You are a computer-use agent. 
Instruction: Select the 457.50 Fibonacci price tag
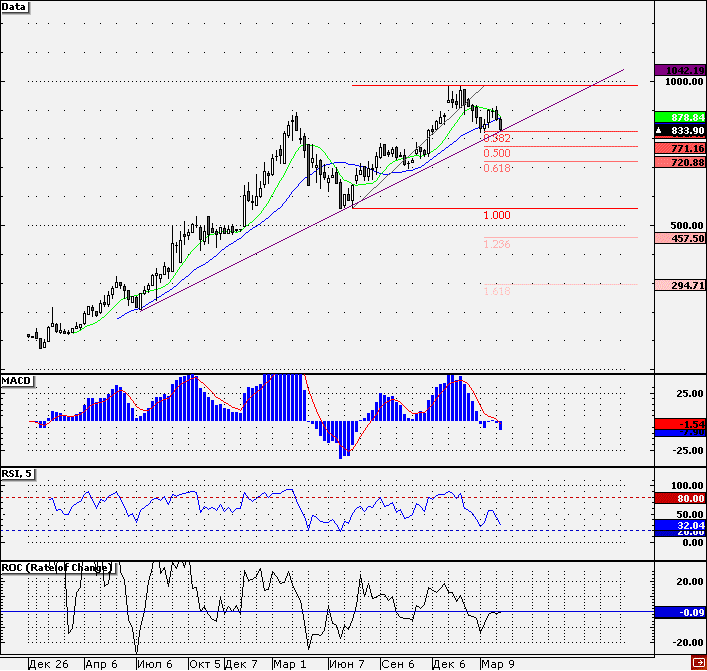pyautogui.click(x=680, y=238)
